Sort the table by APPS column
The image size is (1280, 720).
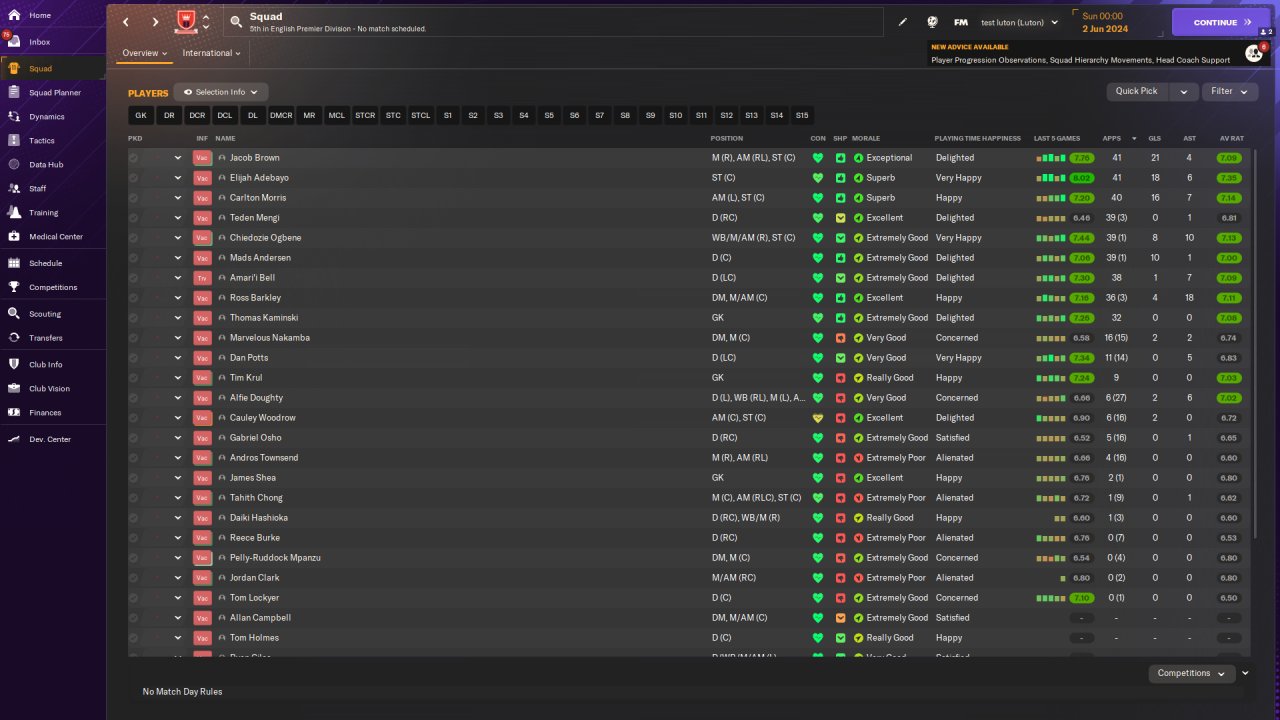(x=1111, y=138)
